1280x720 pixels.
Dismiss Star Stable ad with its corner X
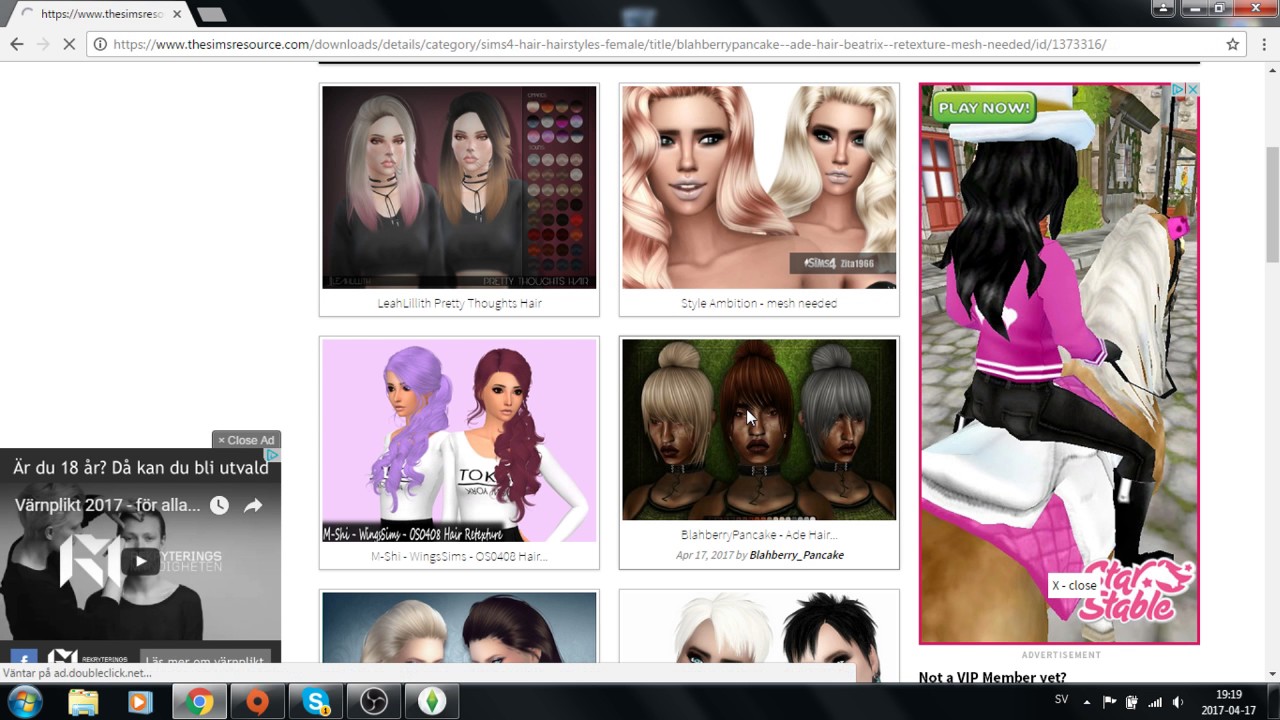1192,90
